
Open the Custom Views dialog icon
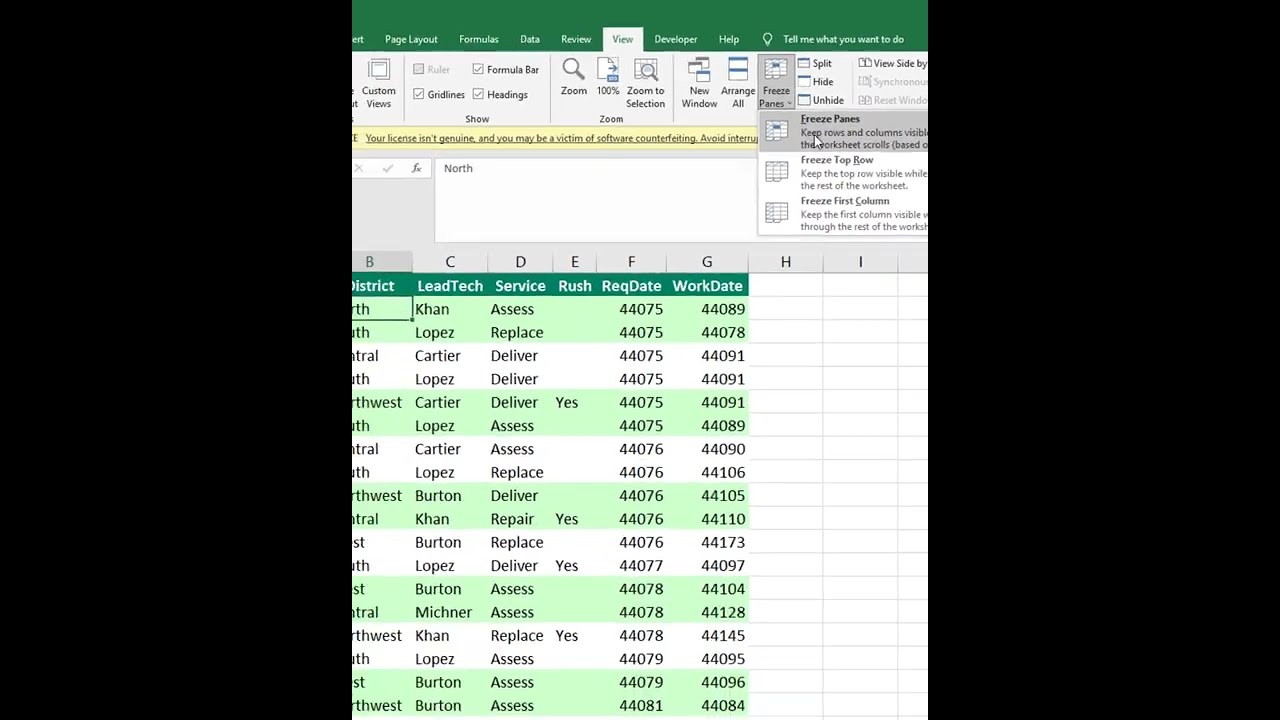[x=378, y=70]
